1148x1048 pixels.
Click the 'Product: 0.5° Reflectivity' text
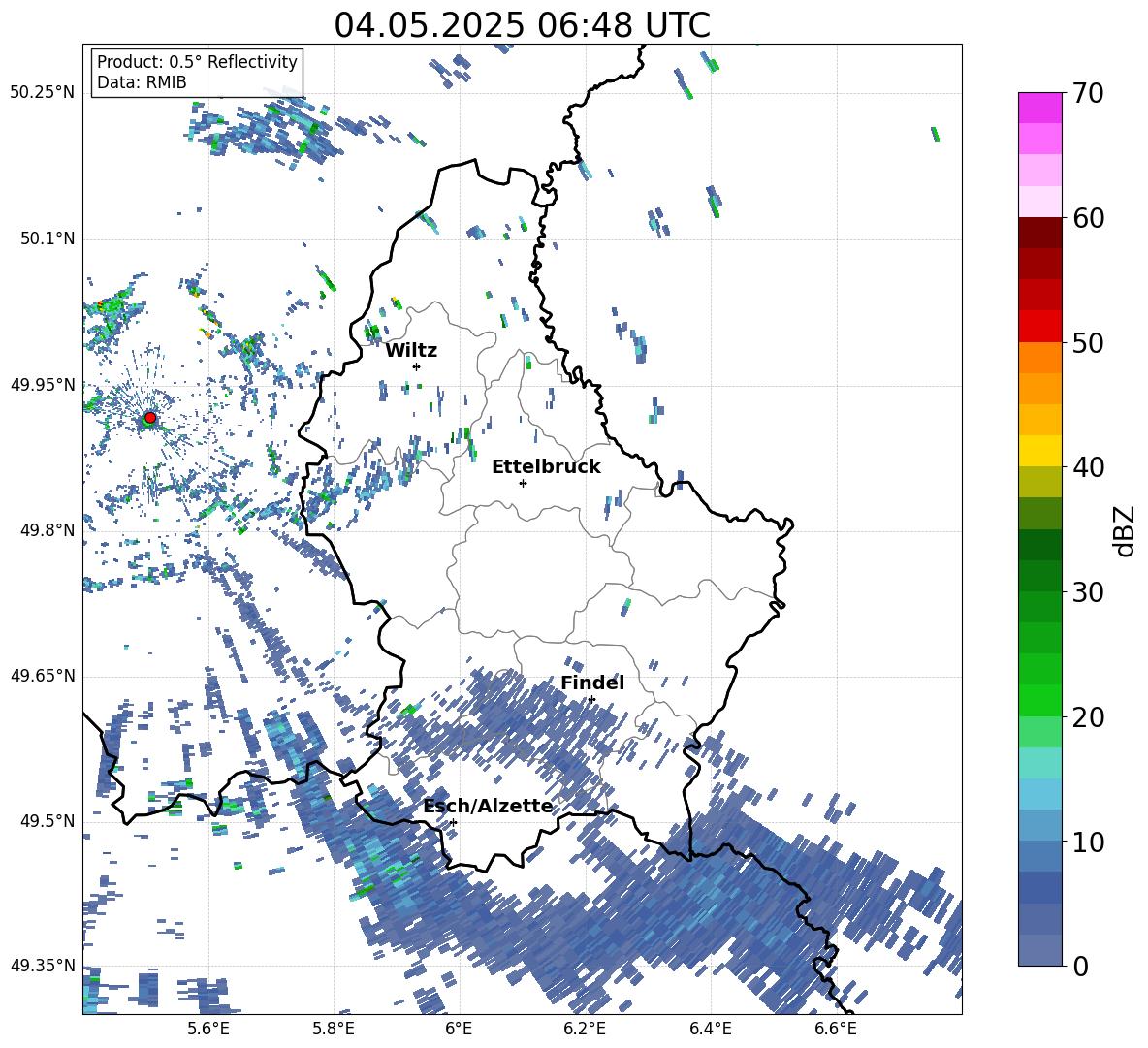(x=197, y=62)
